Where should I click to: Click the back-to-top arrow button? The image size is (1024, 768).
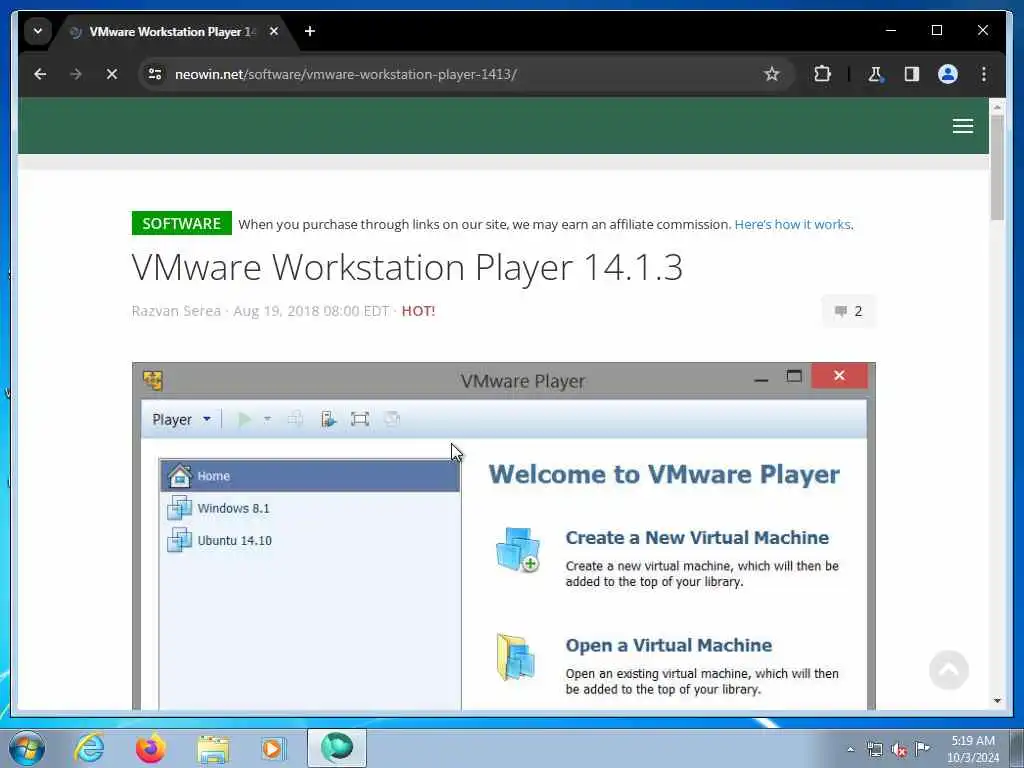click(x=948, y=670)
